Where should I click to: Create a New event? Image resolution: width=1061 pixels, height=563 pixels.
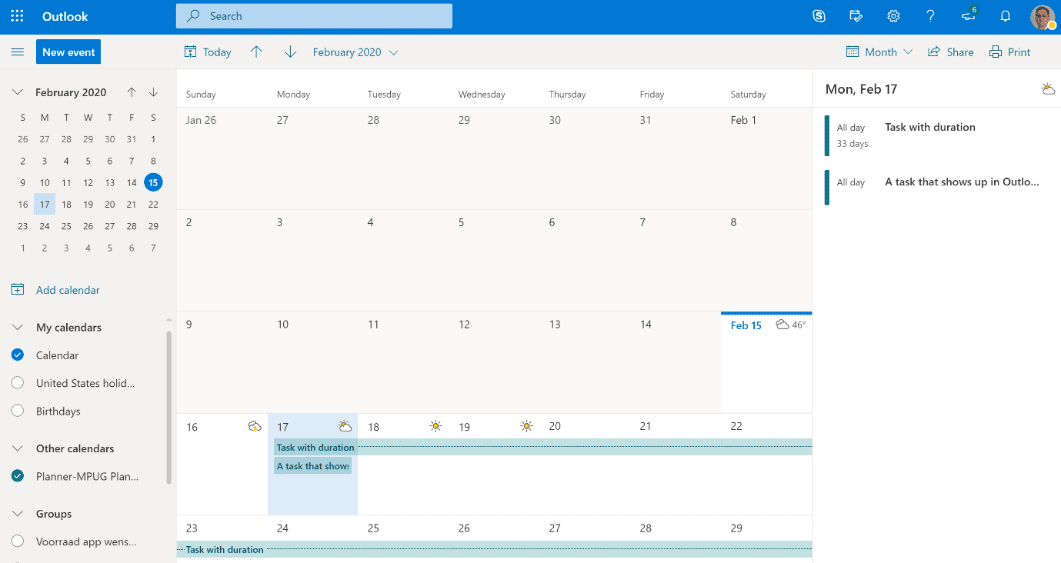coord(68,52)
